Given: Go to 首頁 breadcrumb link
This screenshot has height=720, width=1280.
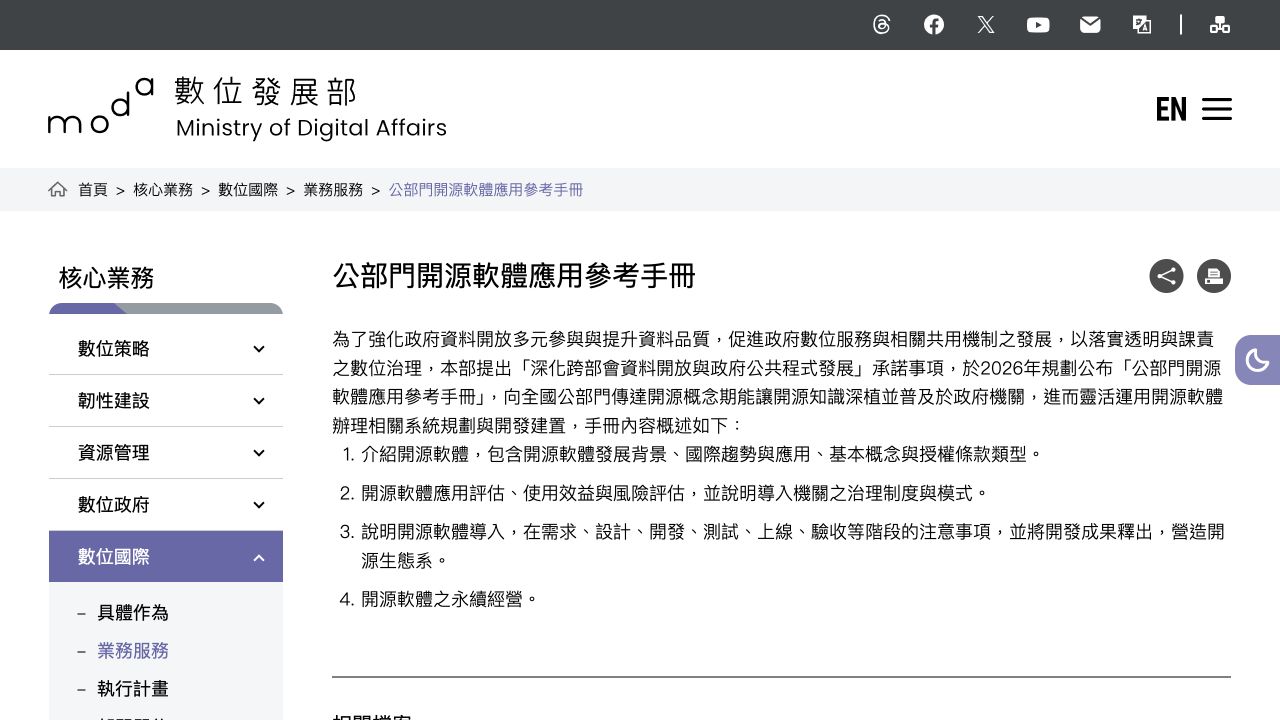Looking at the screenshot, I should tap(93, 190).
